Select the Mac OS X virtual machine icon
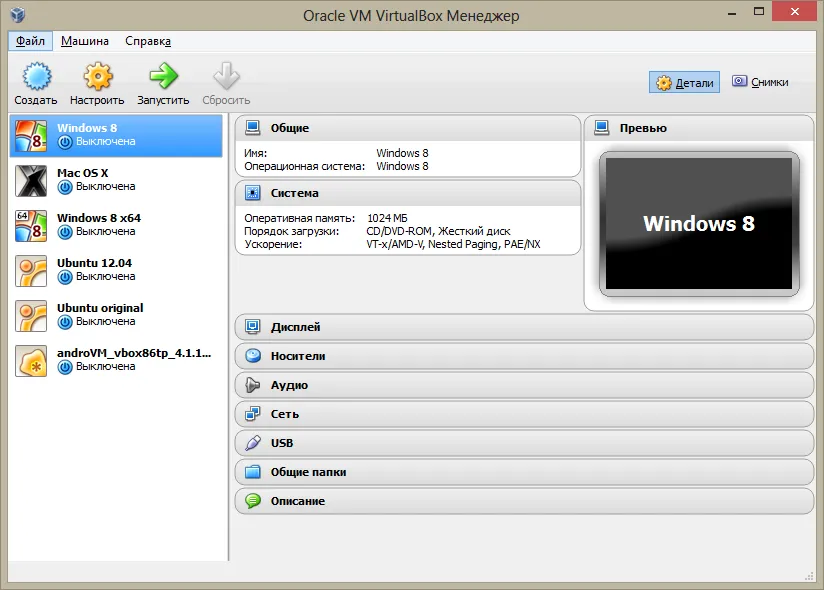Image resolution: width=824 pixels, height=590 pixels. pos(30,181)
